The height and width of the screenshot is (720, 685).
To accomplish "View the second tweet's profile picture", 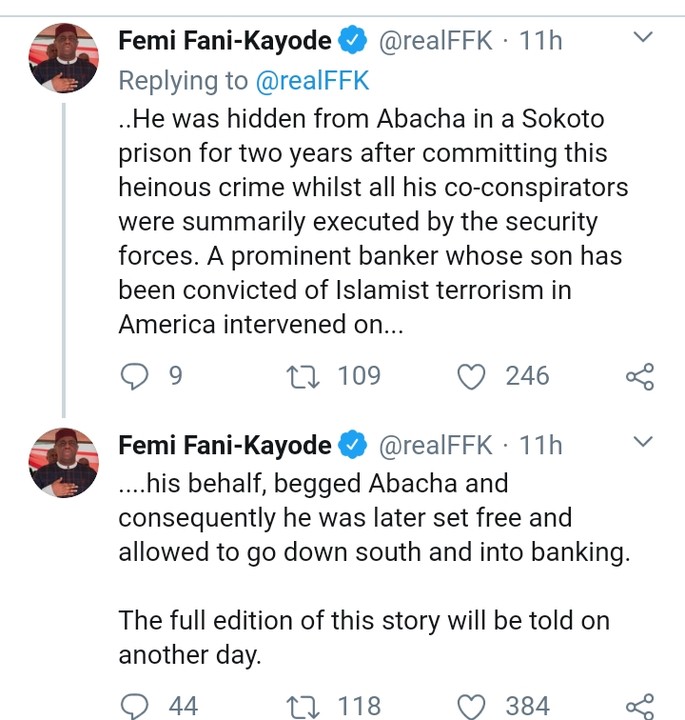I will pos(63,461).
